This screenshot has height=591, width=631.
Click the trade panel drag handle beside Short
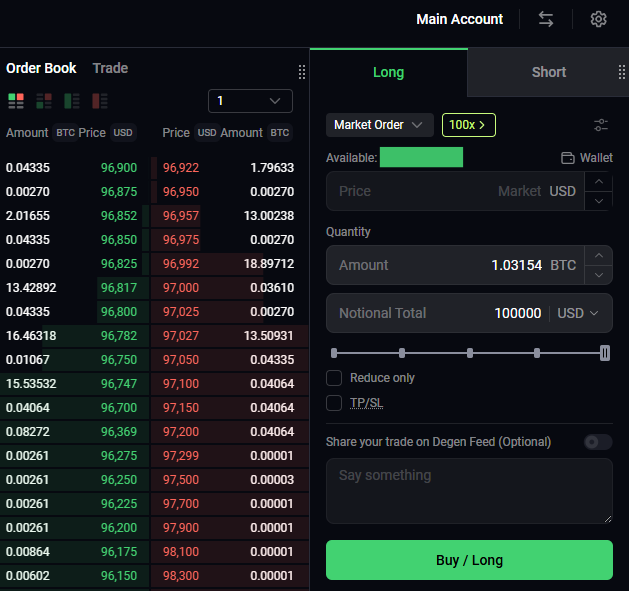[622, 72]
